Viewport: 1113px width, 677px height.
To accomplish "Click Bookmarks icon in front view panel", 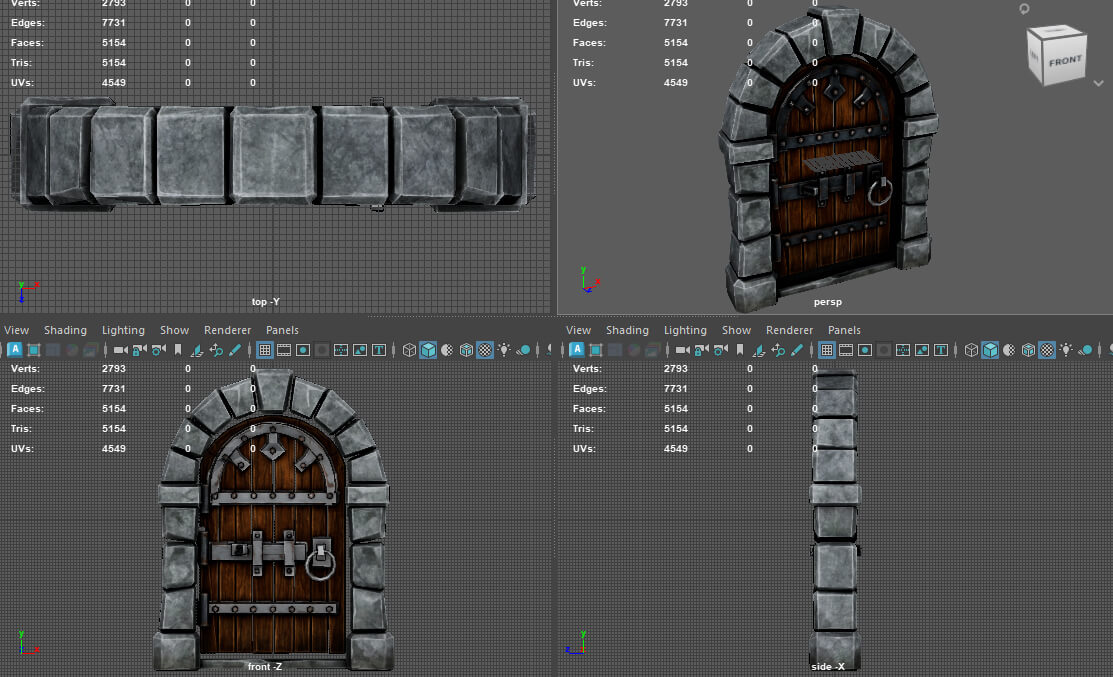I will pyautogui.click(x=178, y=350).
